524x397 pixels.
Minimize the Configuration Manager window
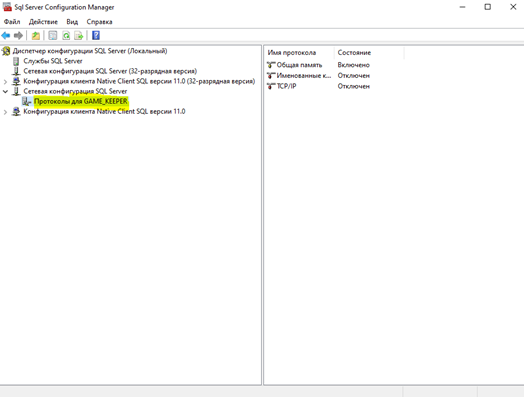coord(463,7)
